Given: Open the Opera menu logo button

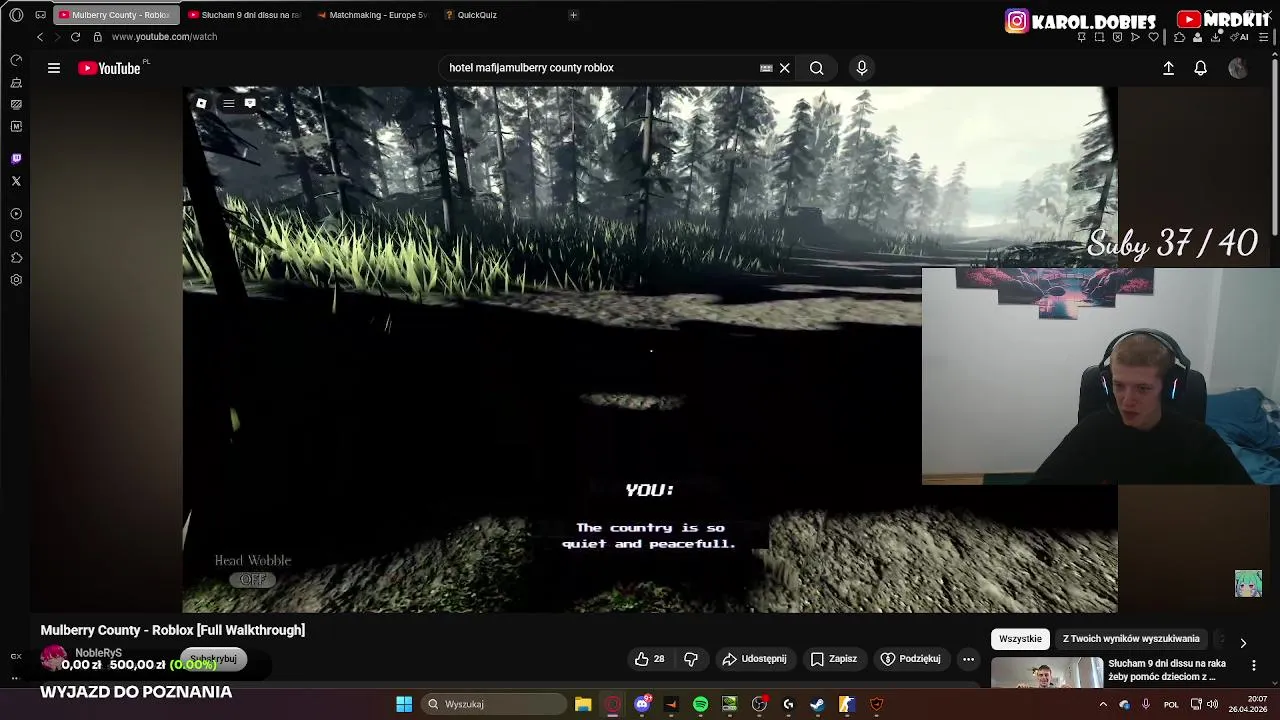Looking at the screenshot, I should [16, 15].
